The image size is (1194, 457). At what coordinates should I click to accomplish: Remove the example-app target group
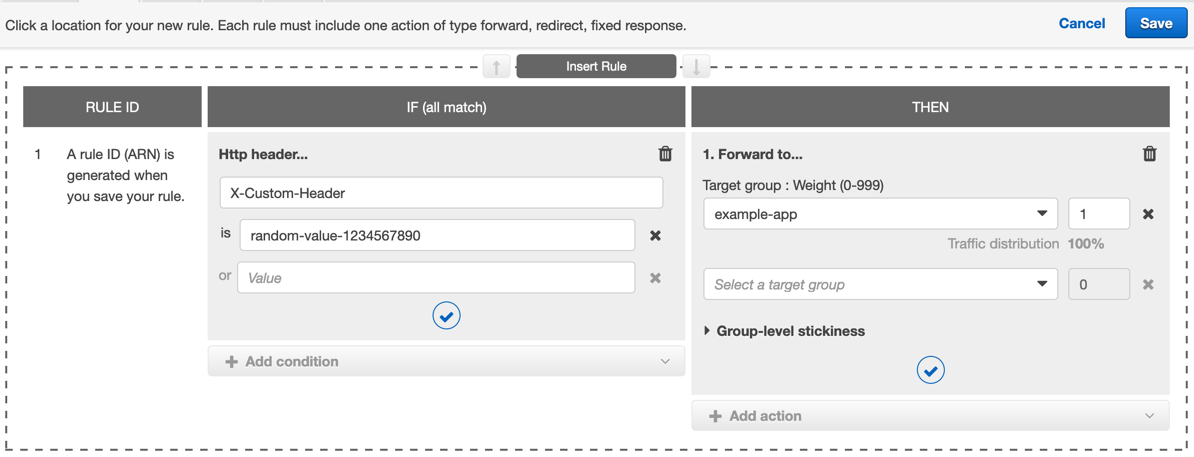(1148, 214)
